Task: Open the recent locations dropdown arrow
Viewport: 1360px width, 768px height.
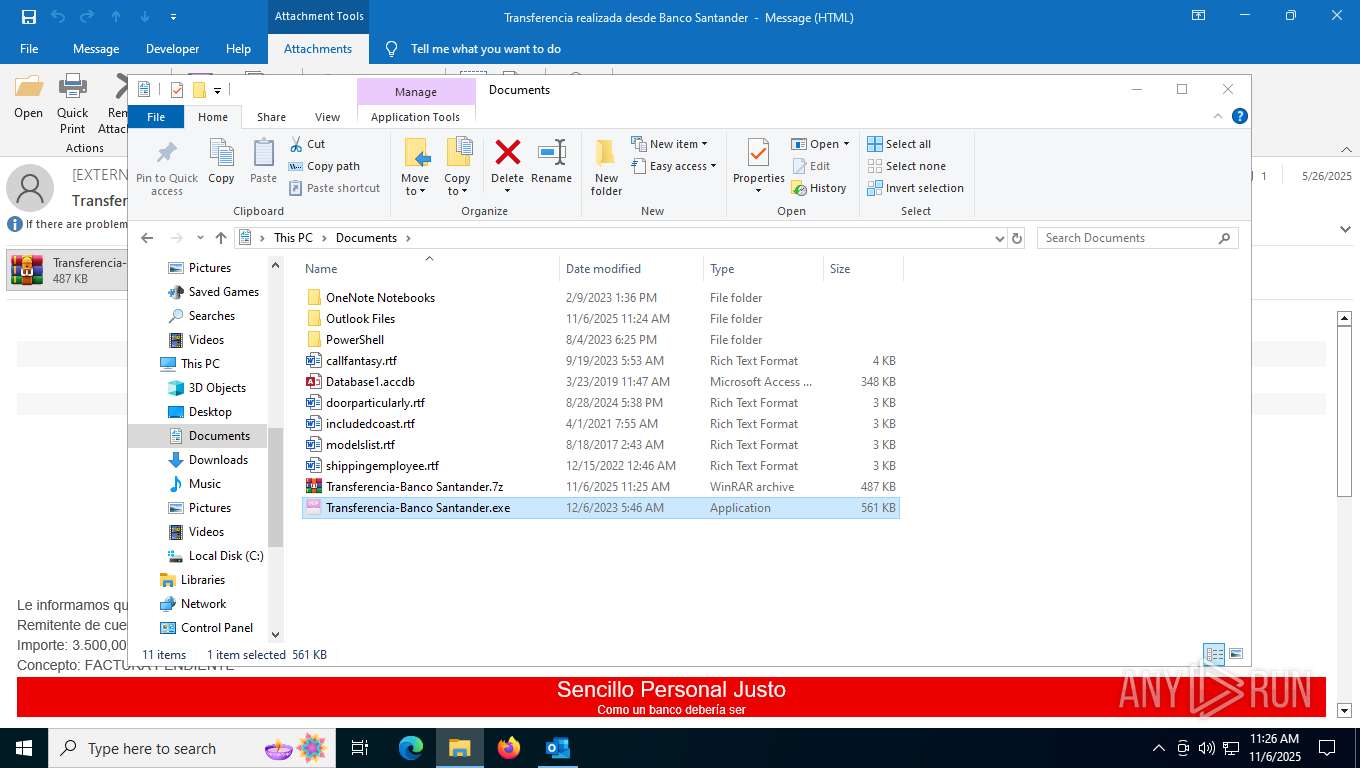Action: [200, 238]
